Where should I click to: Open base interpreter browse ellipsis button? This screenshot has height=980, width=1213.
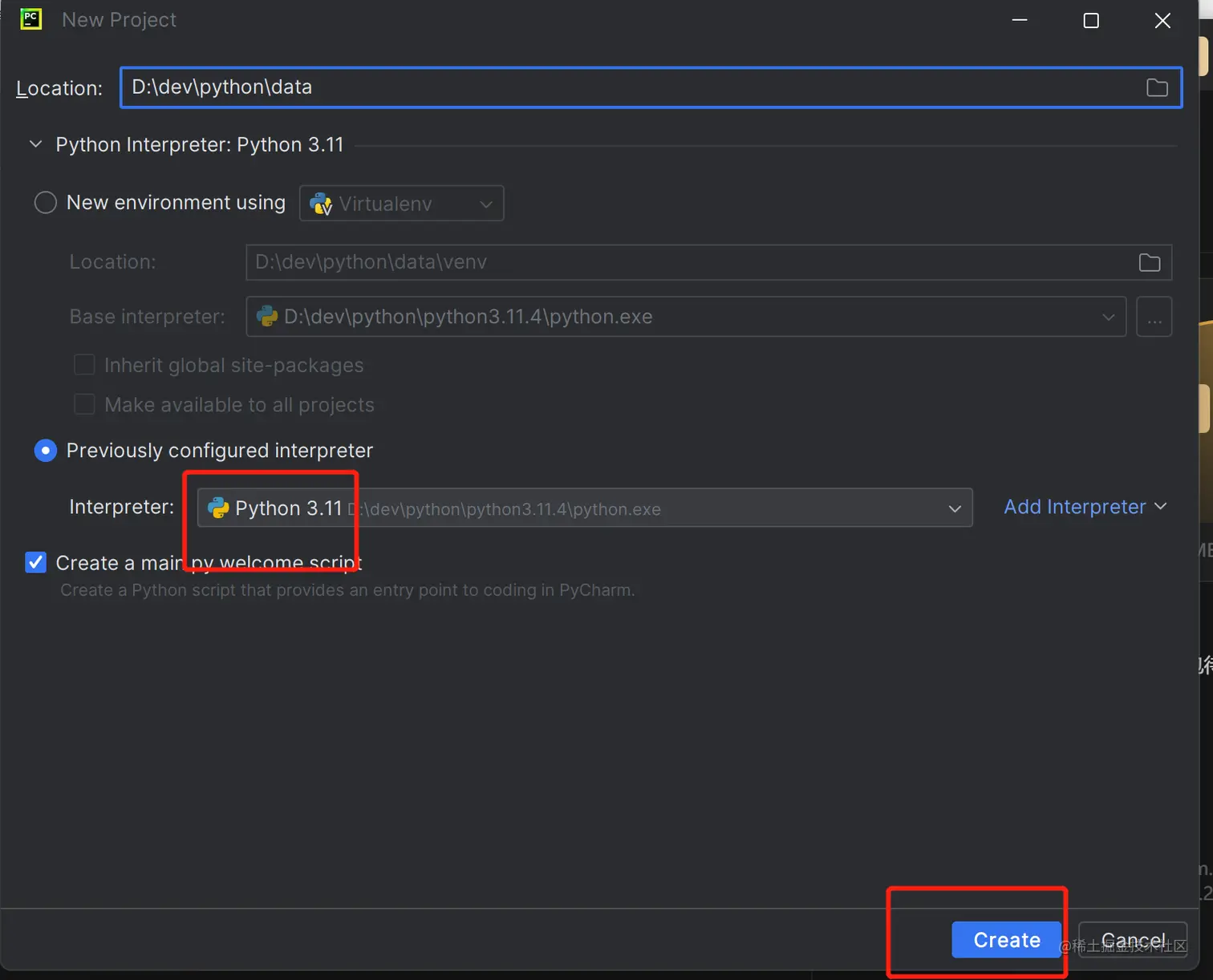coord(1154,317)
